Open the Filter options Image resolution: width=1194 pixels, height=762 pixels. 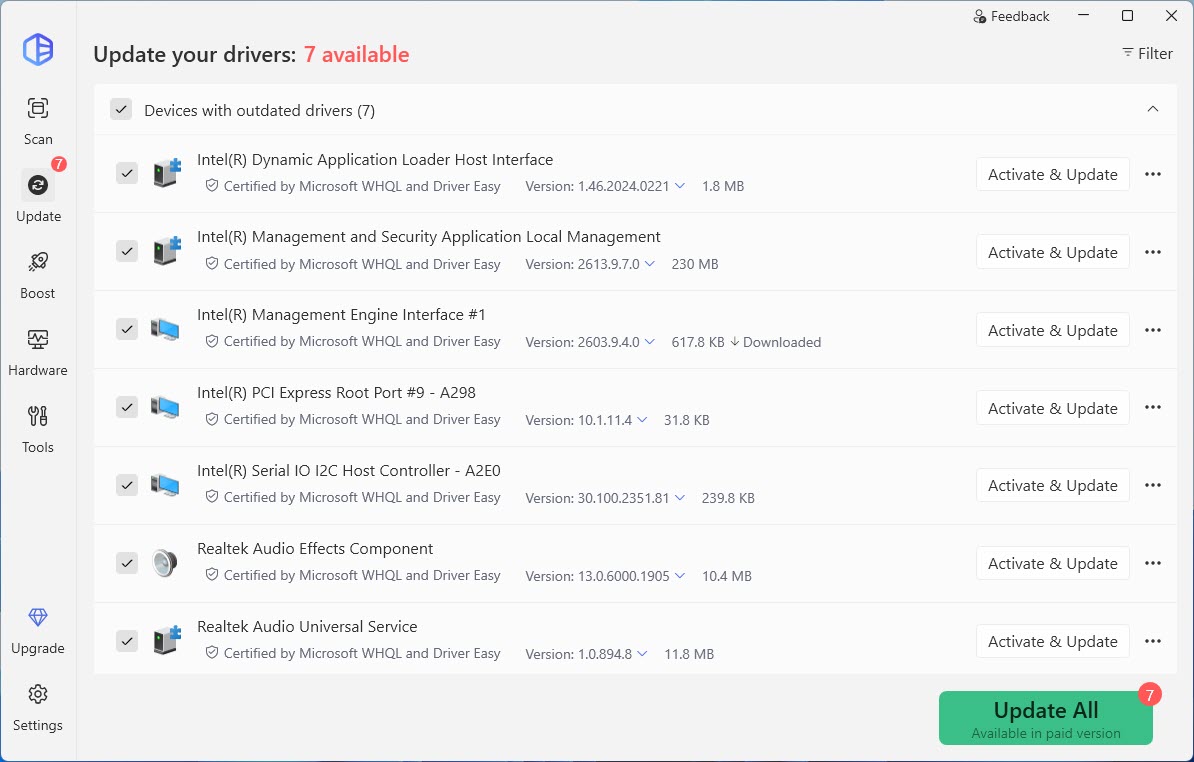pyautogui.click(x=1147, y=53)
